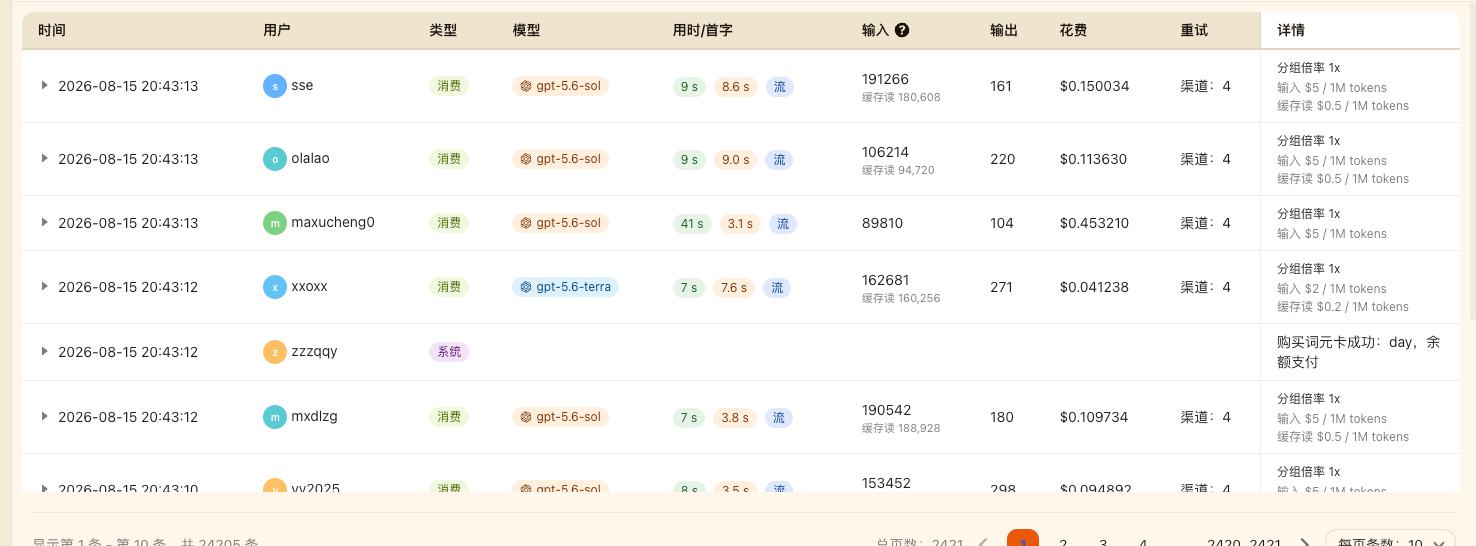The width and height of the screenshot is (1476, 546).
Task: Click the 8.6 s first-token tag
Action: tap(736, 87)
